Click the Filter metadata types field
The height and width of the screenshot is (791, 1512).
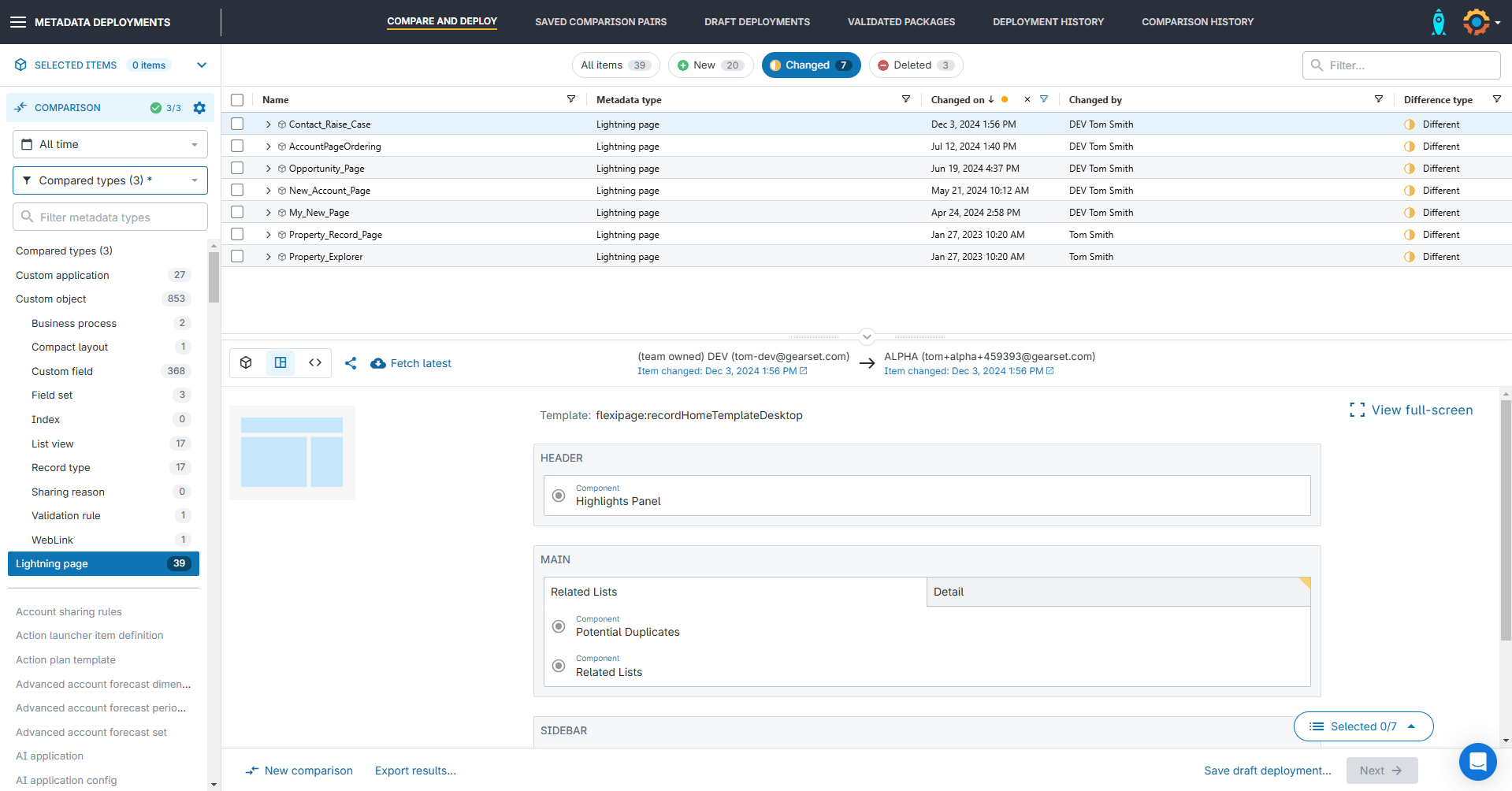pyautogui.click(x=110, y=217)
